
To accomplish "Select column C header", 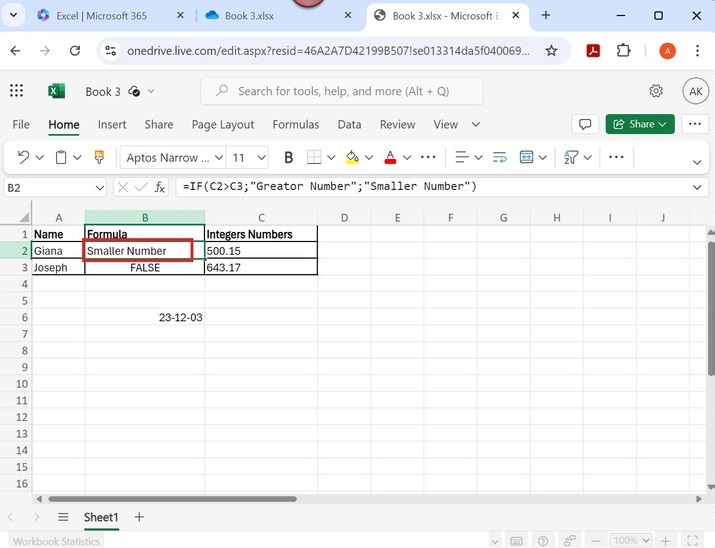I will pos(261,218).
